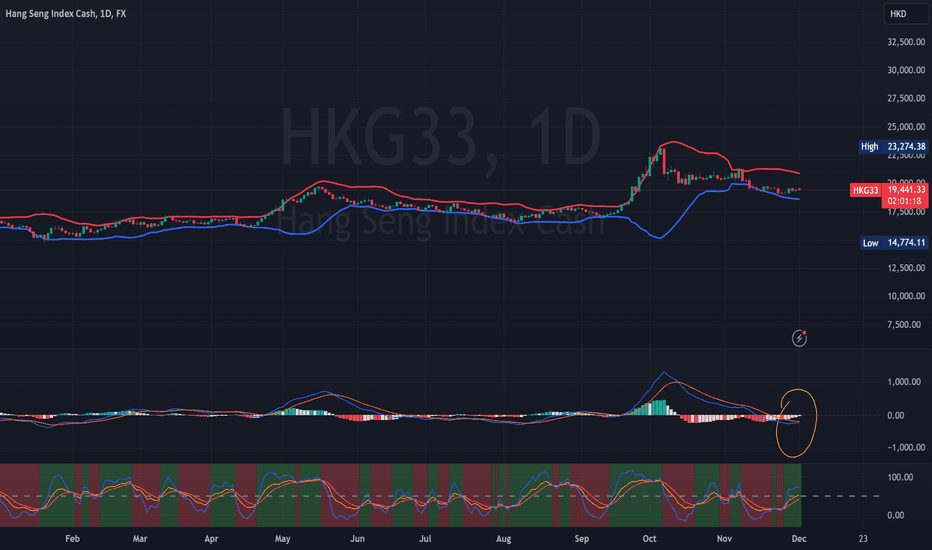Image resolution: width=932 pixels, height=550 pixels.
Task: Click the 23 date axis label
Action: (x=863, y=539)
